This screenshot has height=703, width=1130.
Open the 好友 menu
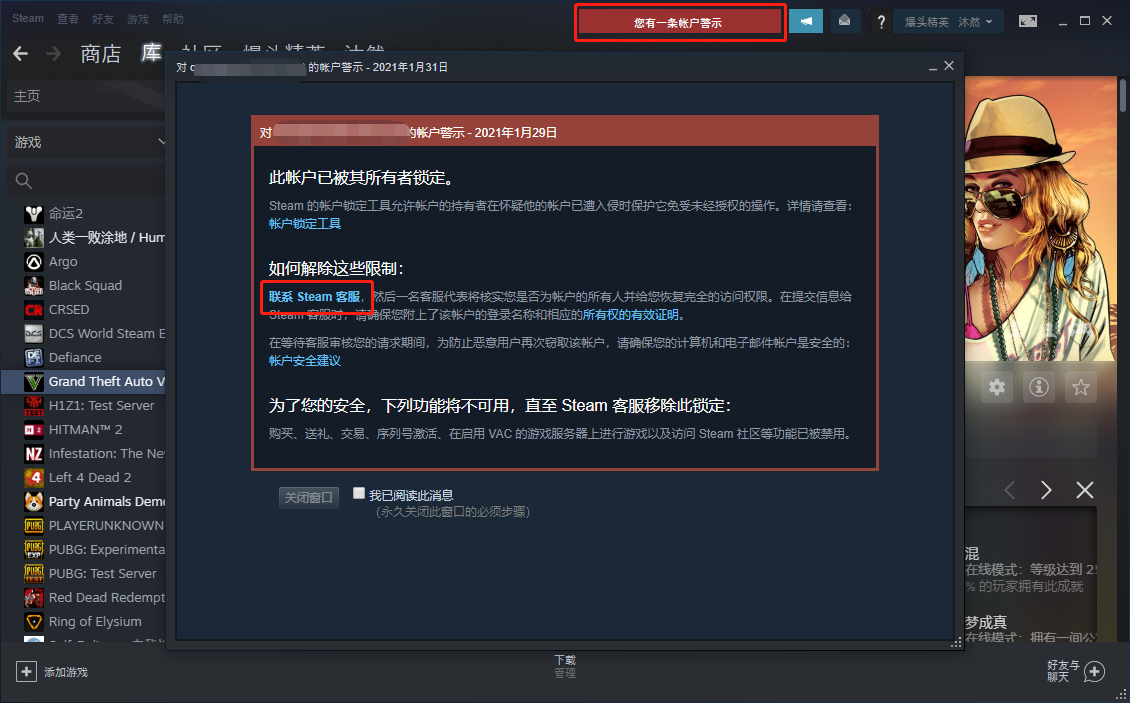(x=102, y=19)
